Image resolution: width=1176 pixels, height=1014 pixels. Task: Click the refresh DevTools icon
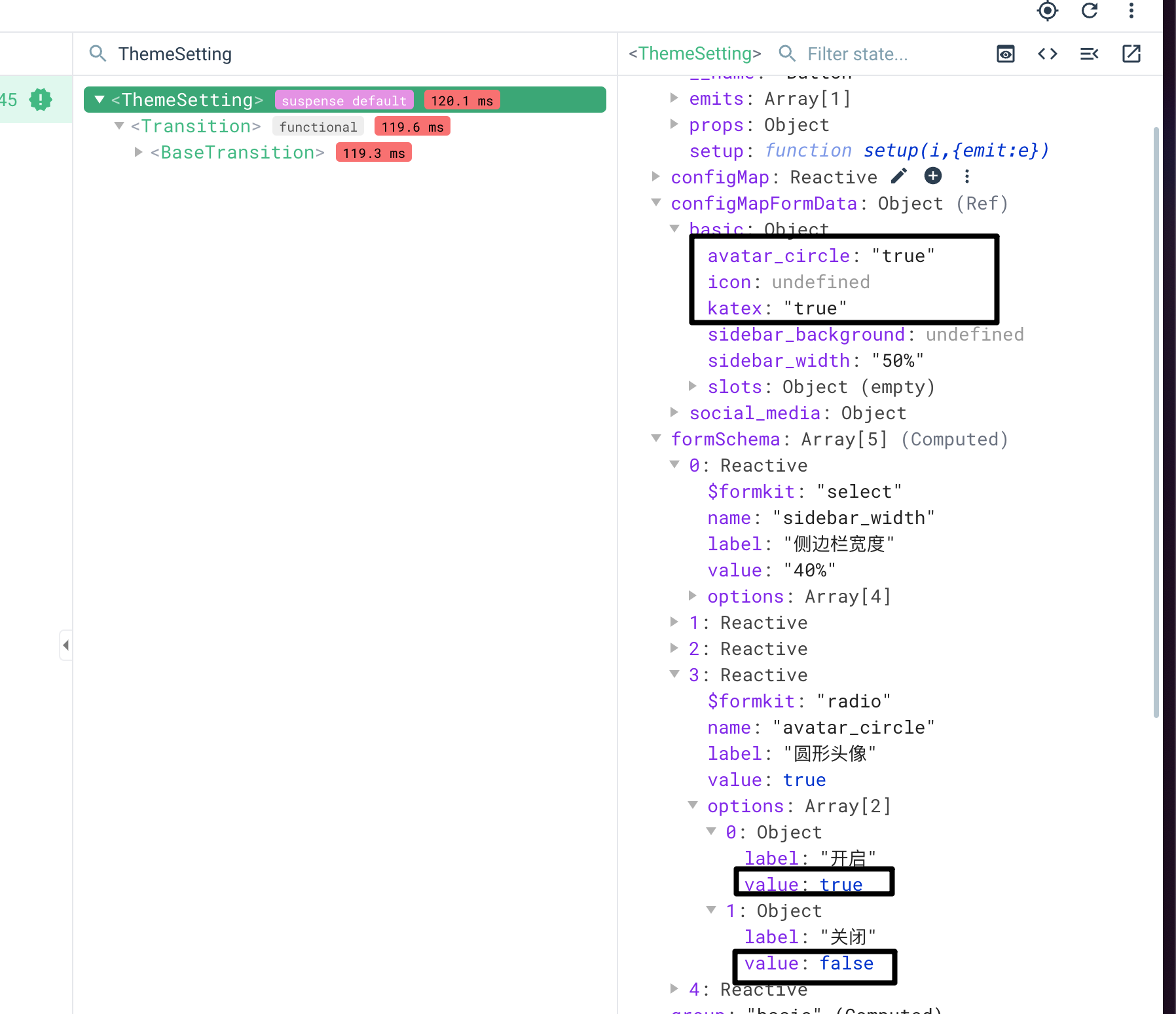tap(1090, 11)
